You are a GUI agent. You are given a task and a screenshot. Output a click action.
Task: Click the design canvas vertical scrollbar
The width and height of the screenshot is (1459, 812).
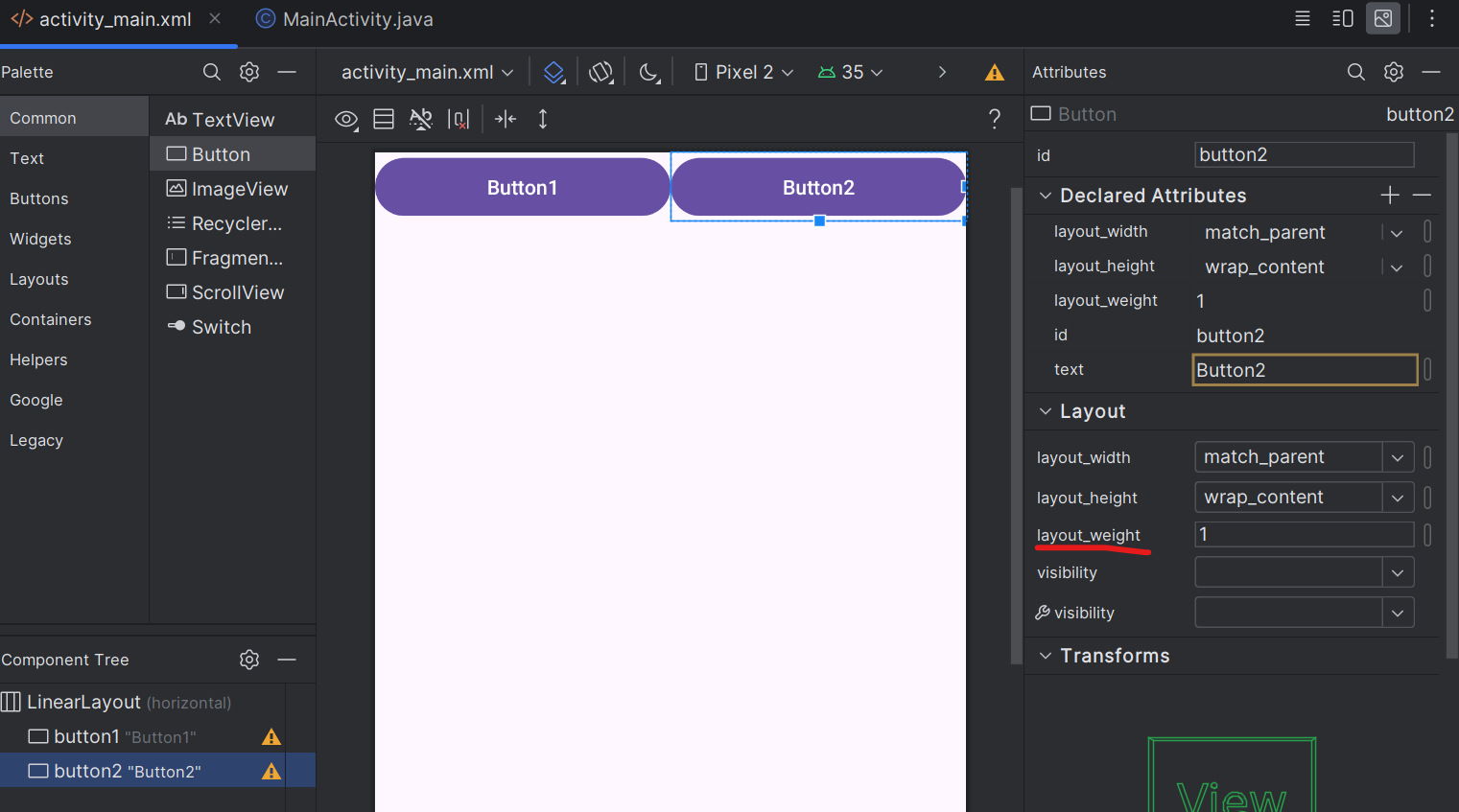[1015, 425]
